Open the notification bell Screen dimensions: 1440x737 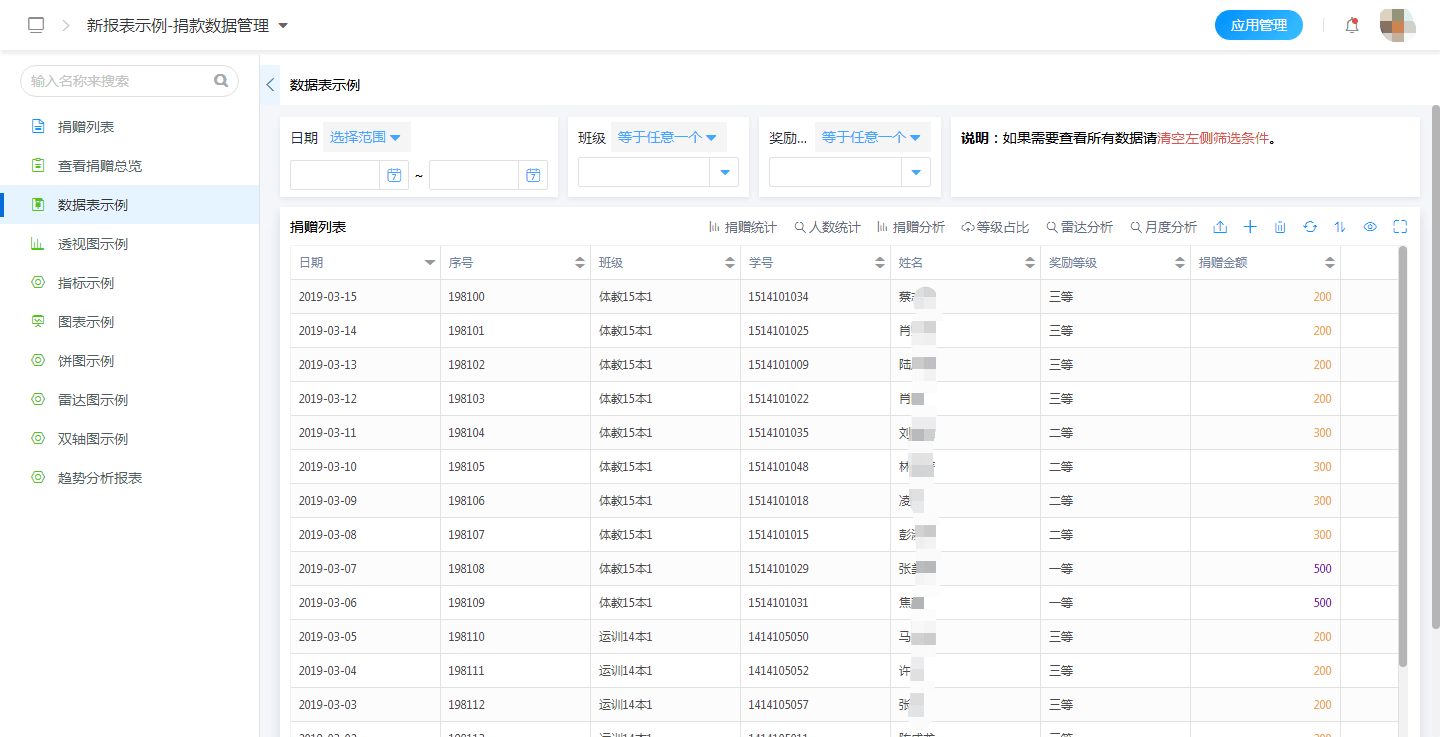coord(1352,25)
